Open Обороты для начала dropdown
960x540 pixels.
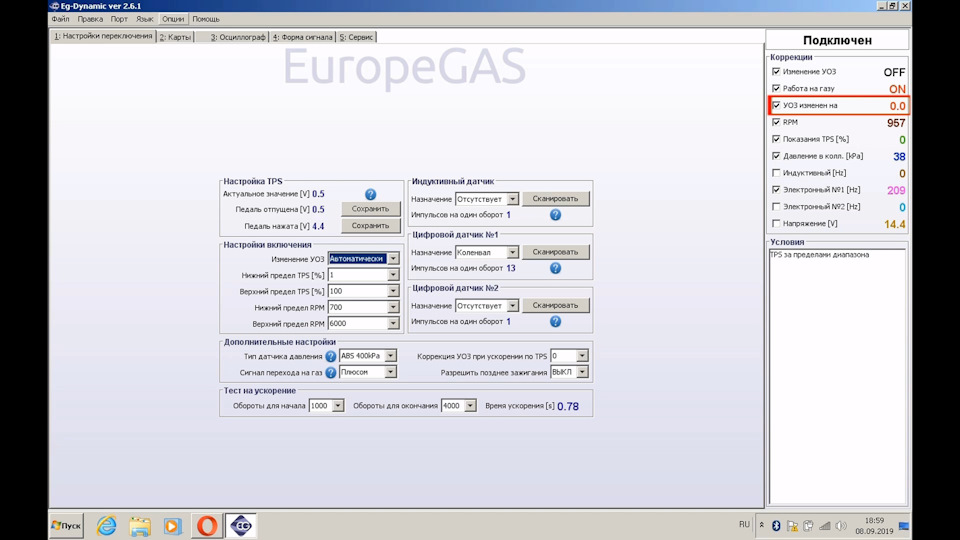click(338, 406)
